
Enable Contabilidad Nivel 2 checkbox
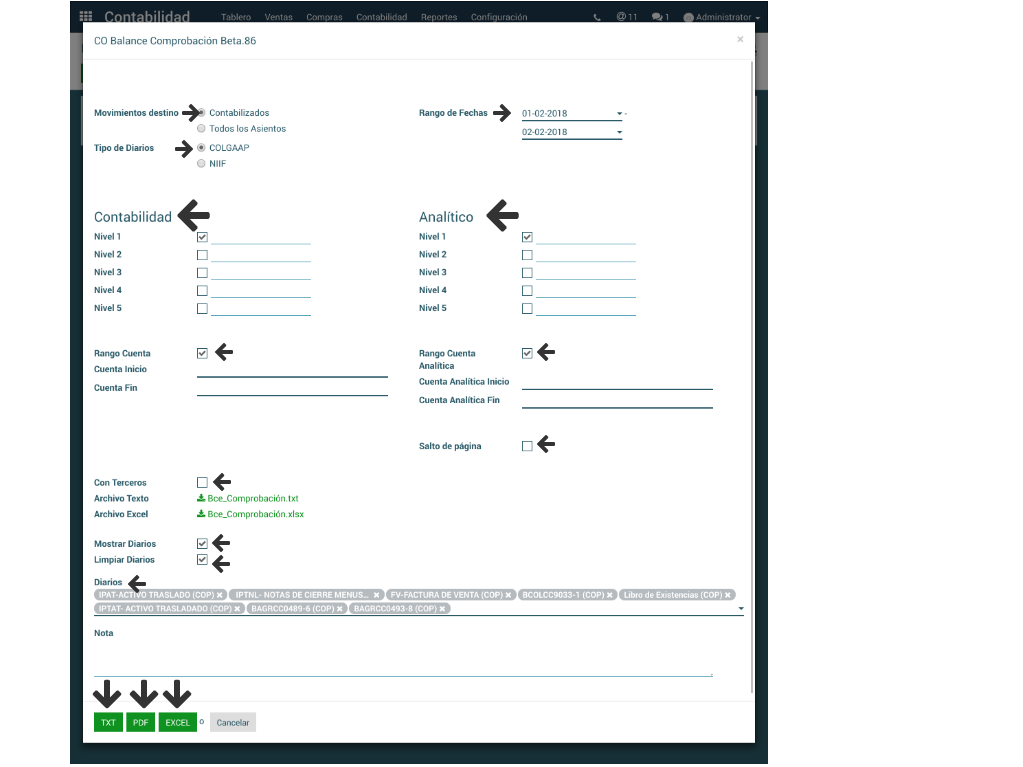click(x=202, y=255)
